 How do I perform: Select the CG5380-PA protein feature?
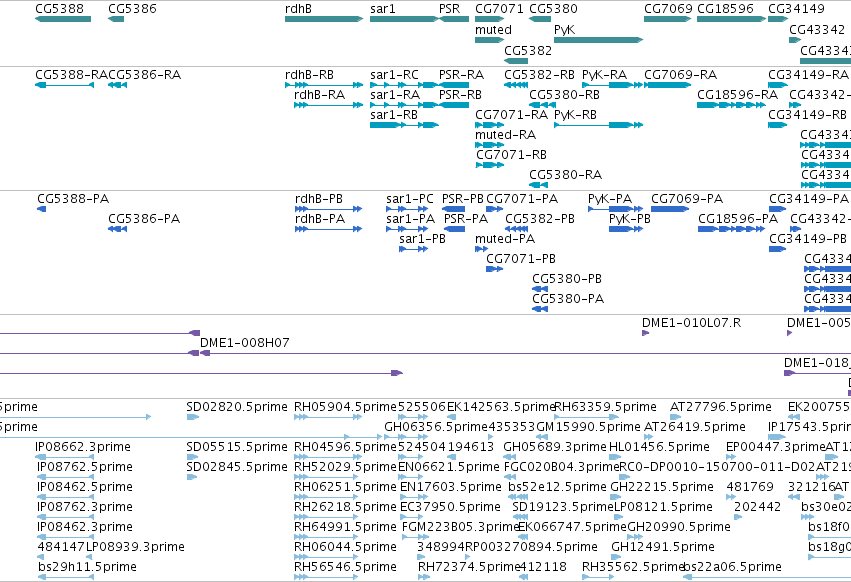tap(540, 309)
